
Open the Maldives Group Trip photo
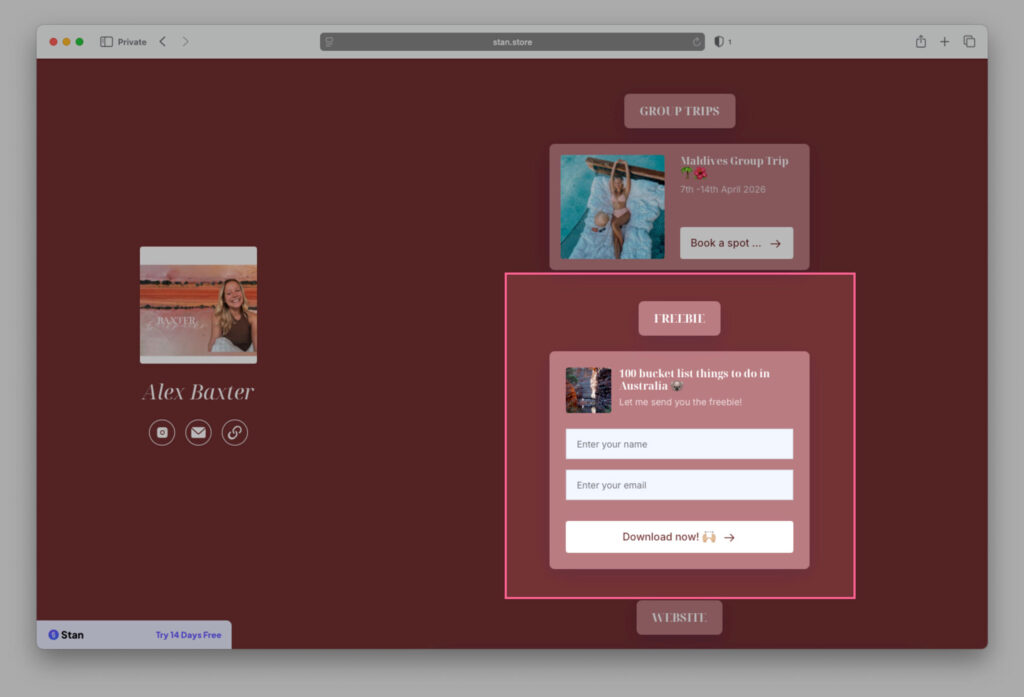[x=612, y=207]
